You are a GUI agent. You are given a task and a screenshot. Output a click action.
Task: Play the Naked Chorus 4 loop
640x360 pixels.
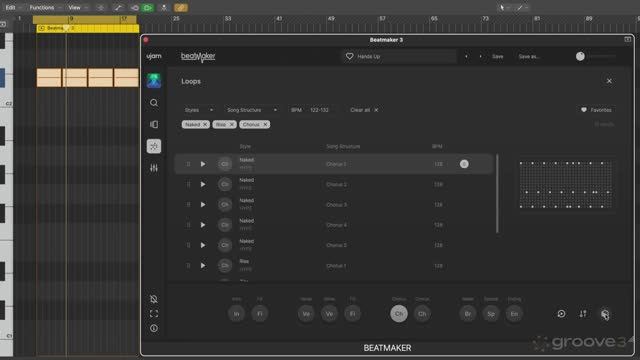click(x=203, y=225)
